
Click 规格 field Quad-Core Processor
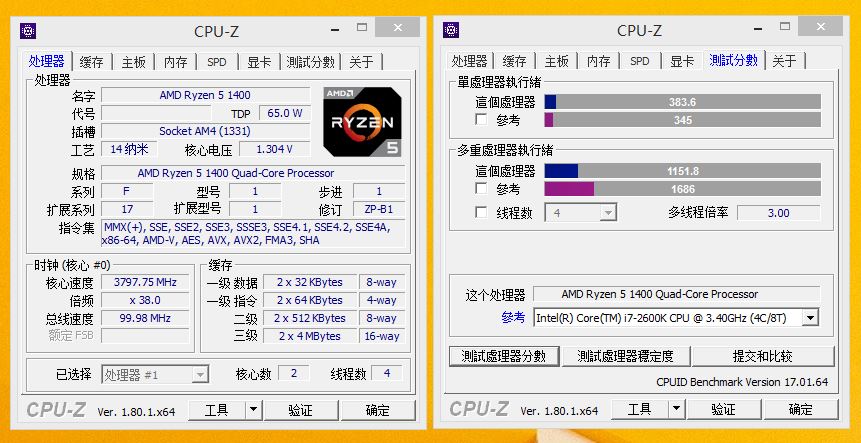[253, 173]
